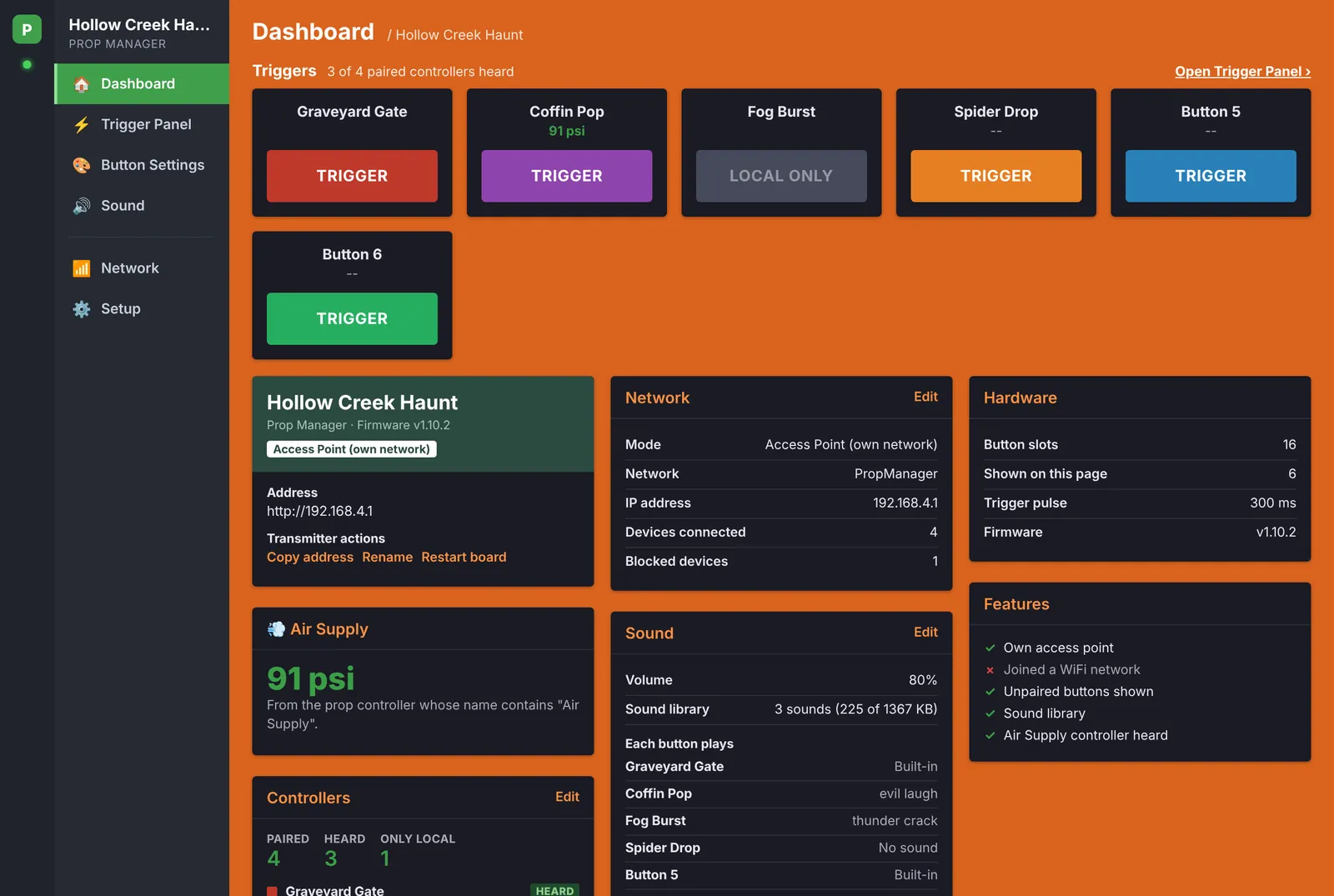The image size is (1334, 896).
Task: Fire the Button 6 green TRIGGER button
Action: pyautogui.click(x=352, y=318)
